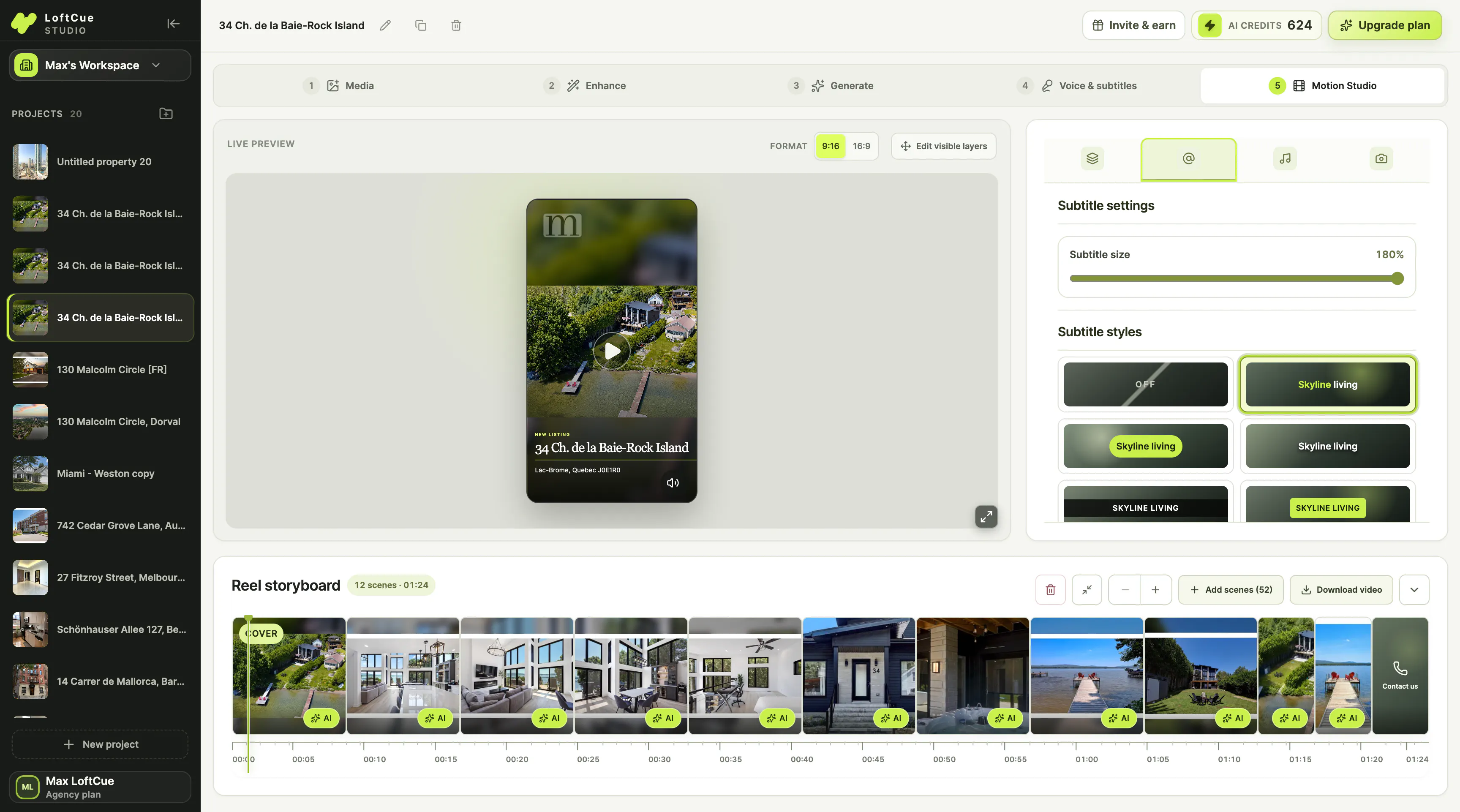Open the Contact us end card
Image resolution: width=1460 pixels, height=812 pixels.
(1400, 676)
